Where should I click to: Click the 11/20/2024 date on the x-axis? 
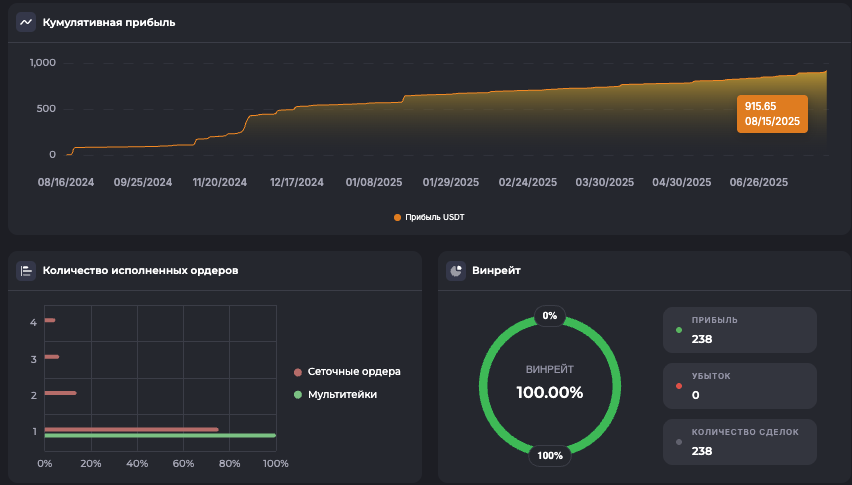coord(219,183)
